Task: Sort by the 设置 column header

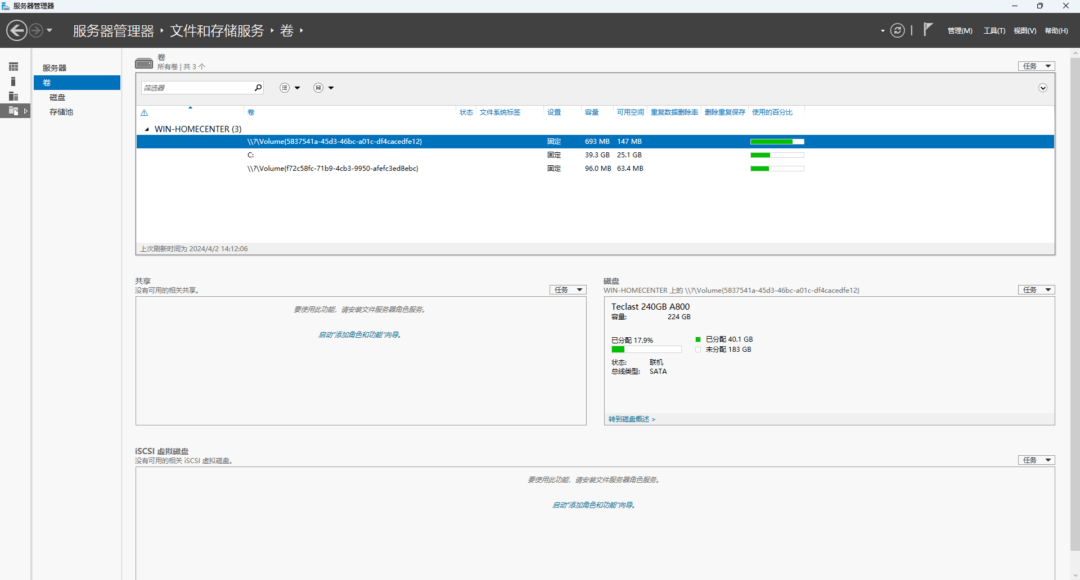Action: click(x=554, y=112)
